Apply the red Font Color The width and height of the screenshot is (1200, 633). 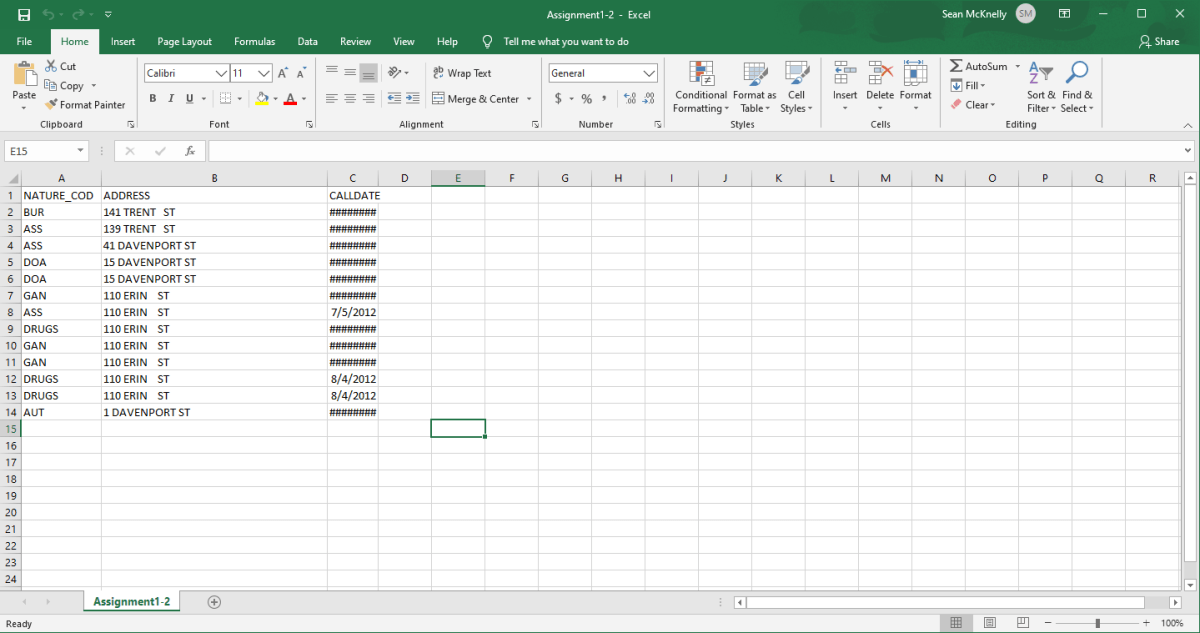click(x=290, y=98)
